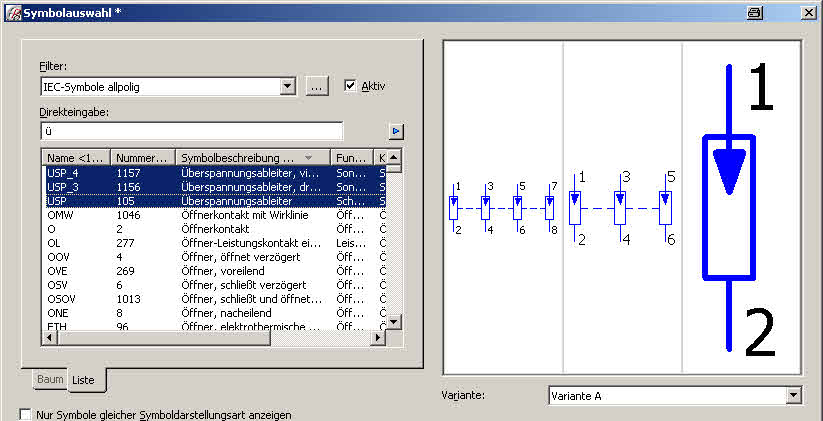Sort by the Name column header

click(77, 157)
